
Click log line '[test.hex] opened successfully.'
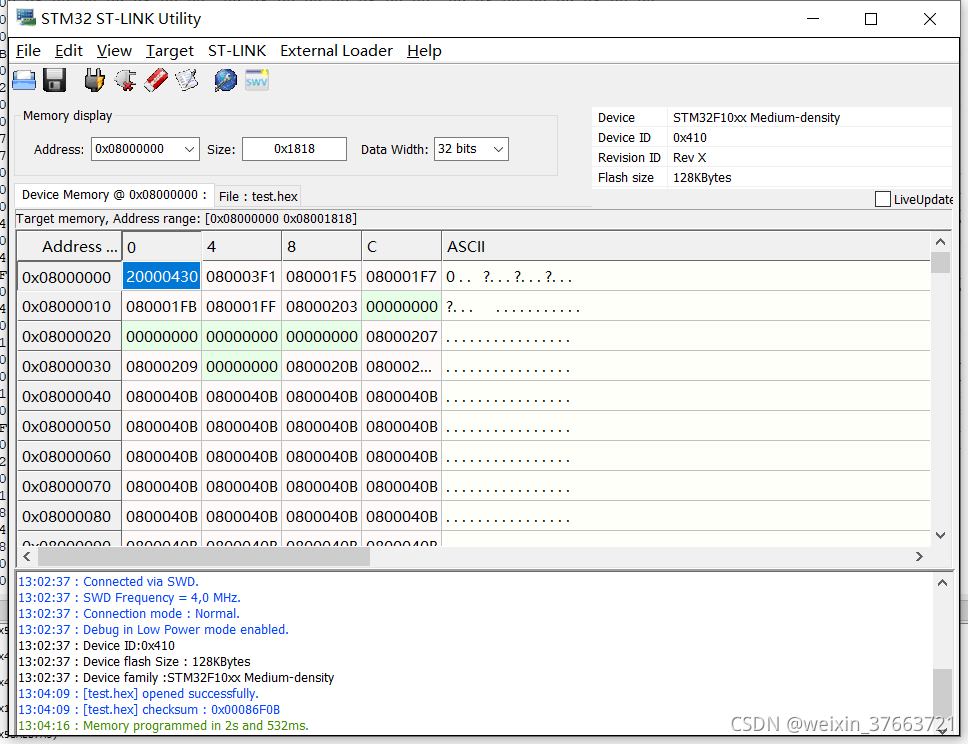[138, 693]
